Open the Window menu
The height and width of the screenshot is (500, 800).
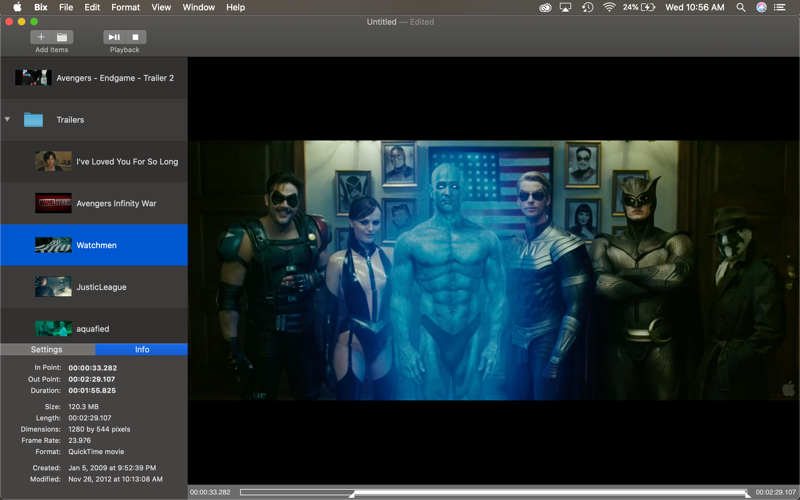tap(198, 7)
